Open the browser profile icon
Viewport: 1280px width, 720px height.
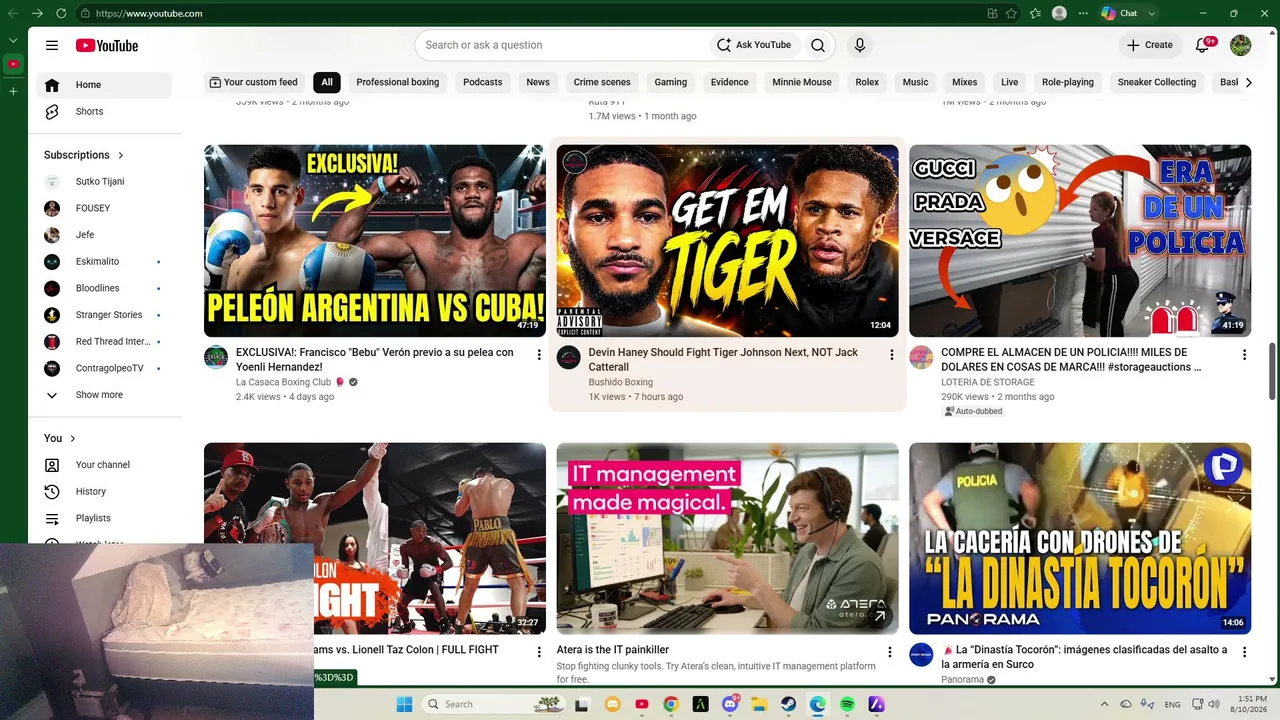pyautogui.click(x=1059, y=14)
